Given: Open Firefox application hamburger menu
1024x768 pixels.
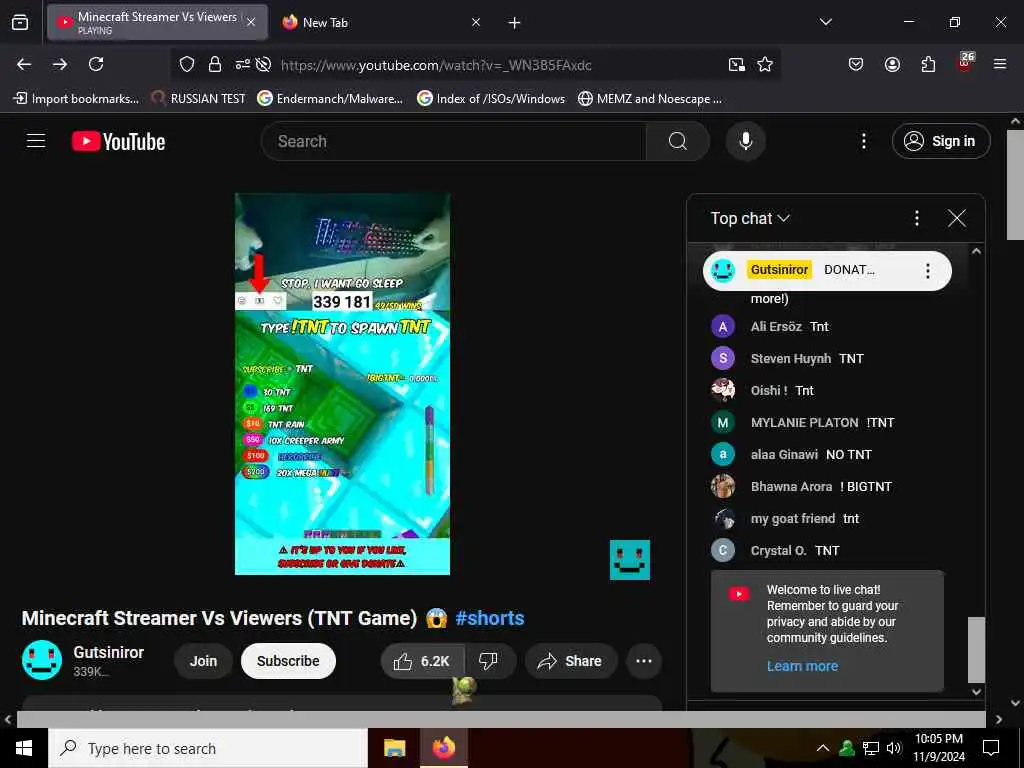Looking at the screenshot, I should click(1000, 64).
